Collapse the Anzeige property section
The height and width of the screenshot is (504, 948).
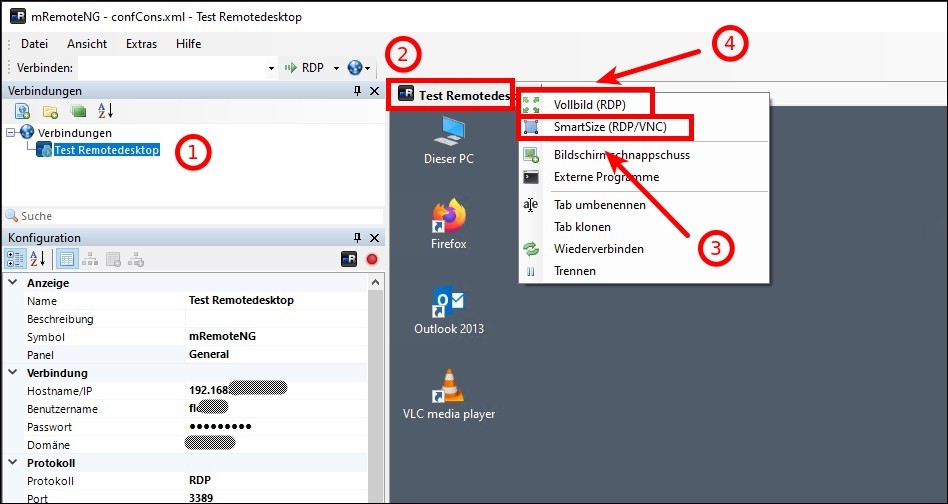13,283
